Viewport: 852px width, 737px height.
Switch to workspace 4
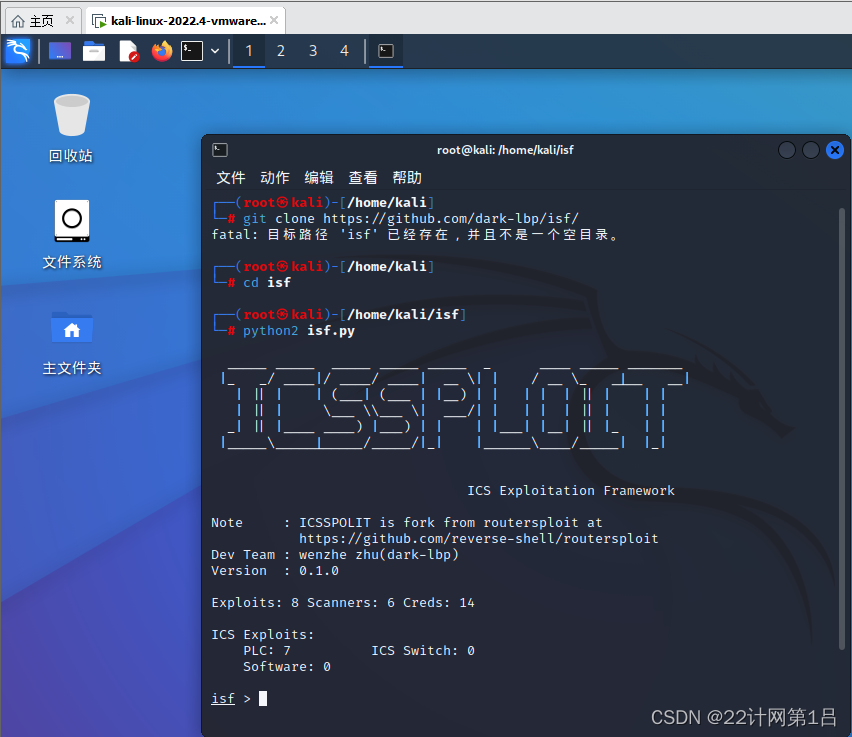pyautogui.click(x=343, y=50)
